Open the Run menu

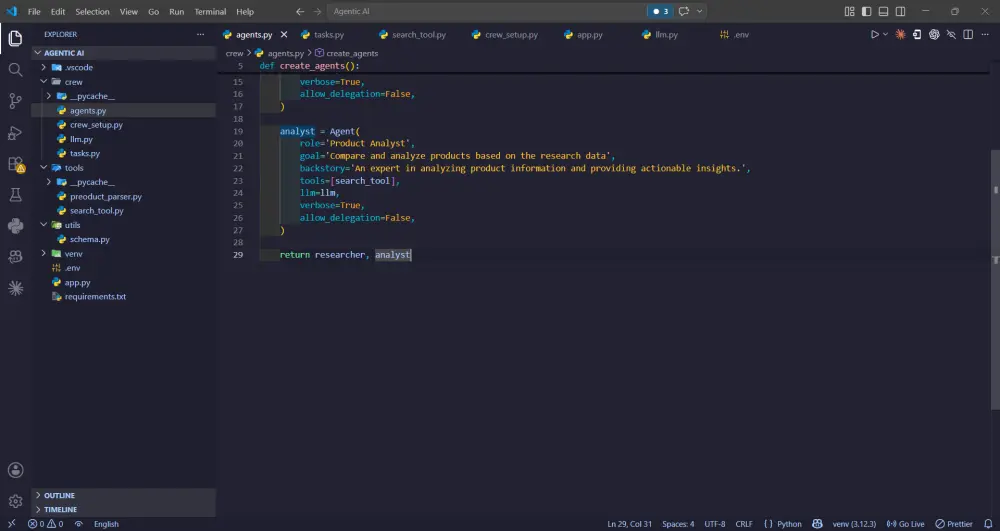point(177,11)
